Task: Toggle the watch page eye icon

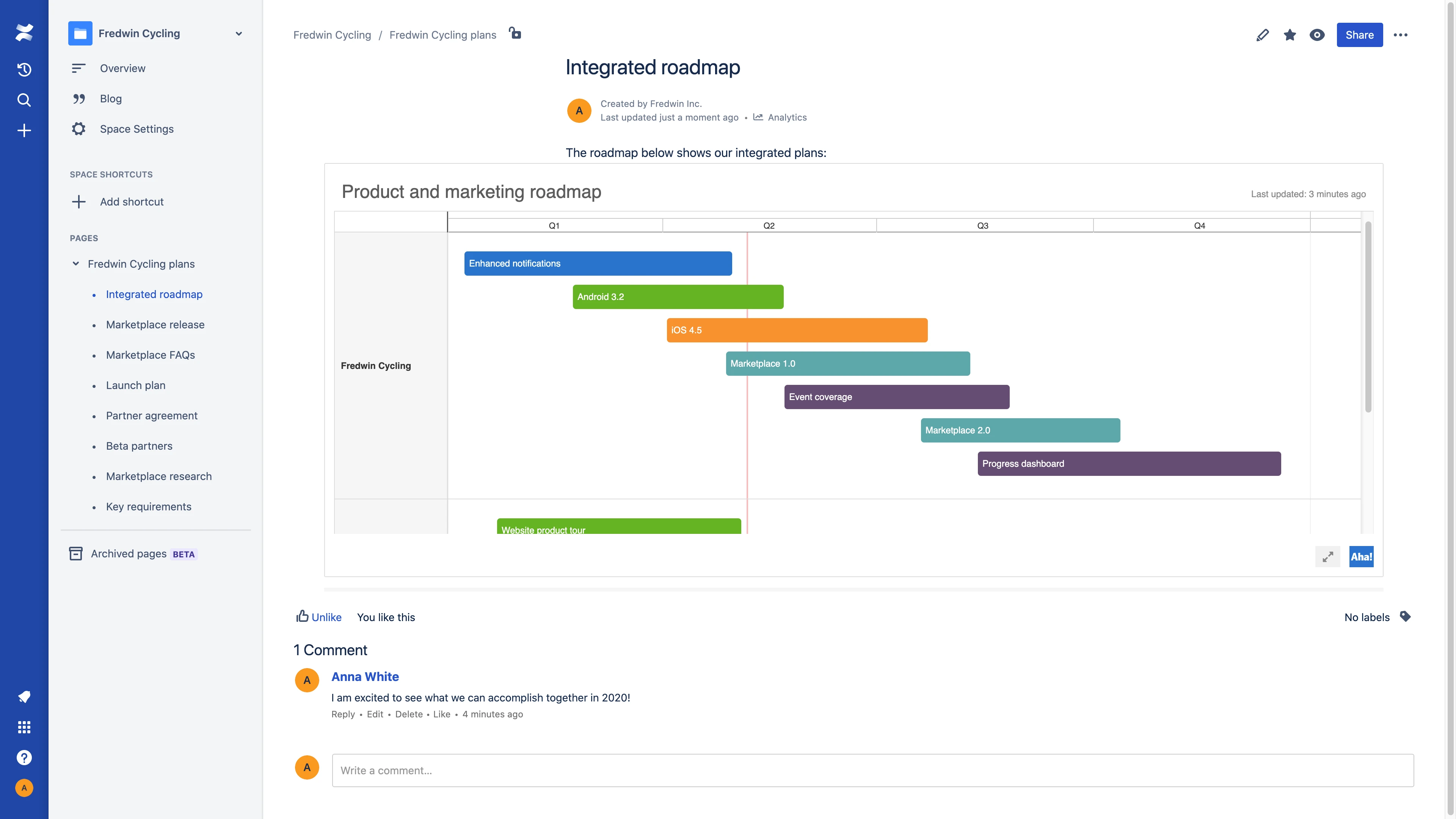Action: [x=1317, y=35]
